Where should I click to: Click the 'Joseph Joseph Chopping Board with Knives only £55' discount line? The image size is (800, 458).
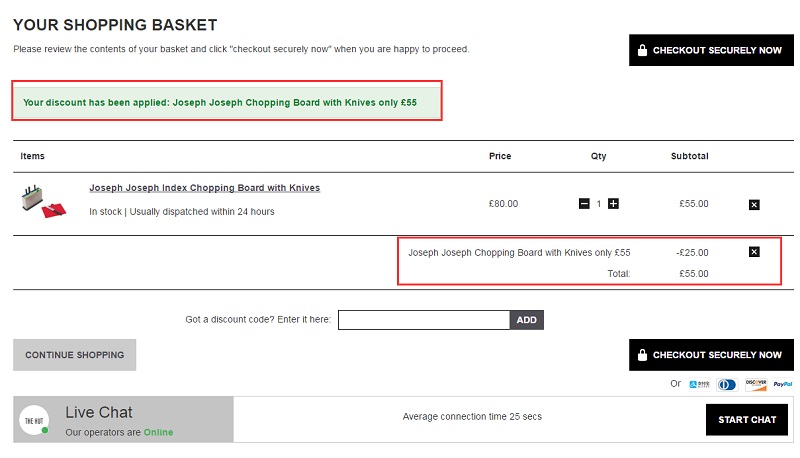pos(519,252)
